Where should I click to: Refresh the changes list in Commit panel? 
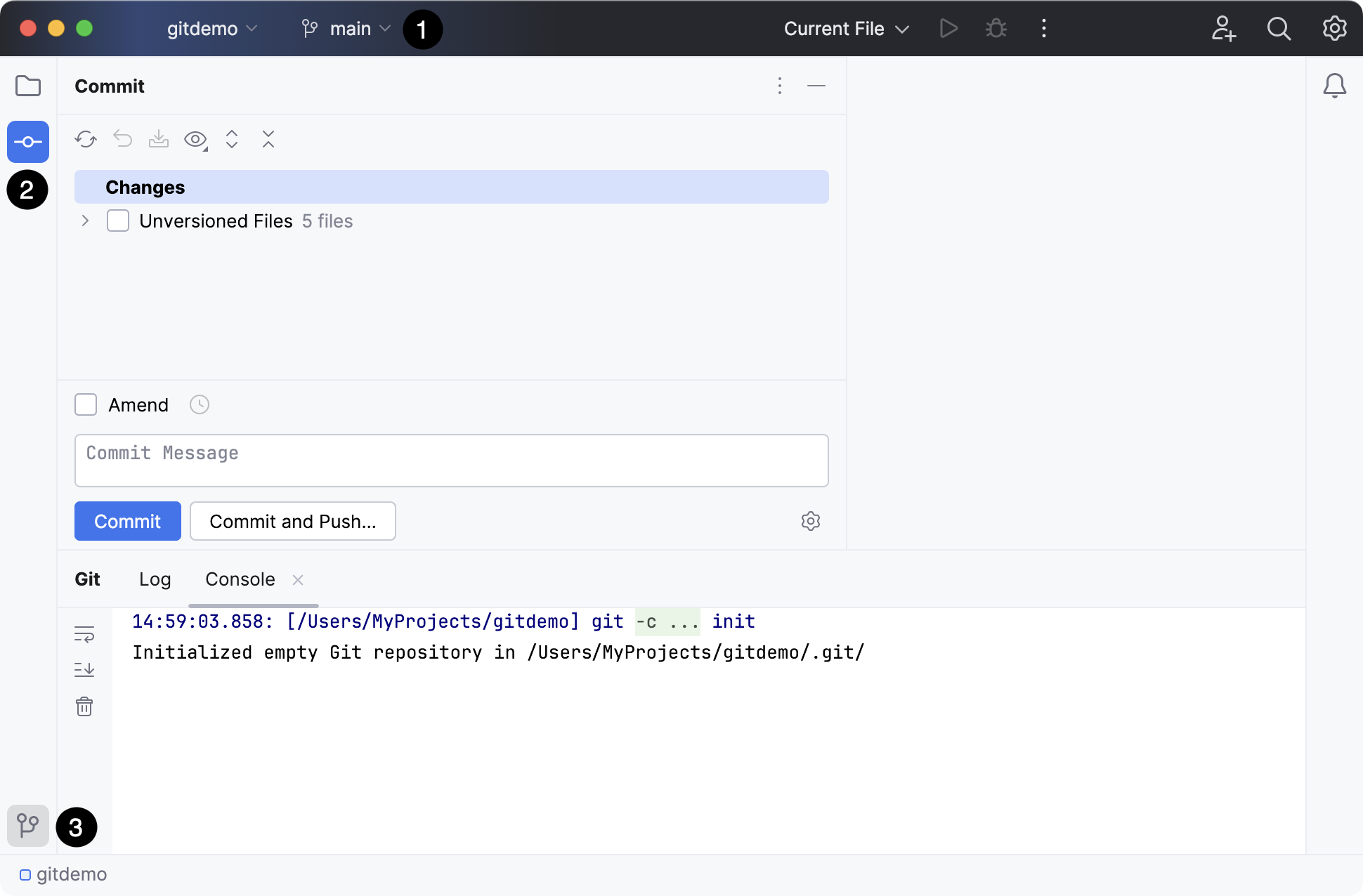[x=85, y=139]
